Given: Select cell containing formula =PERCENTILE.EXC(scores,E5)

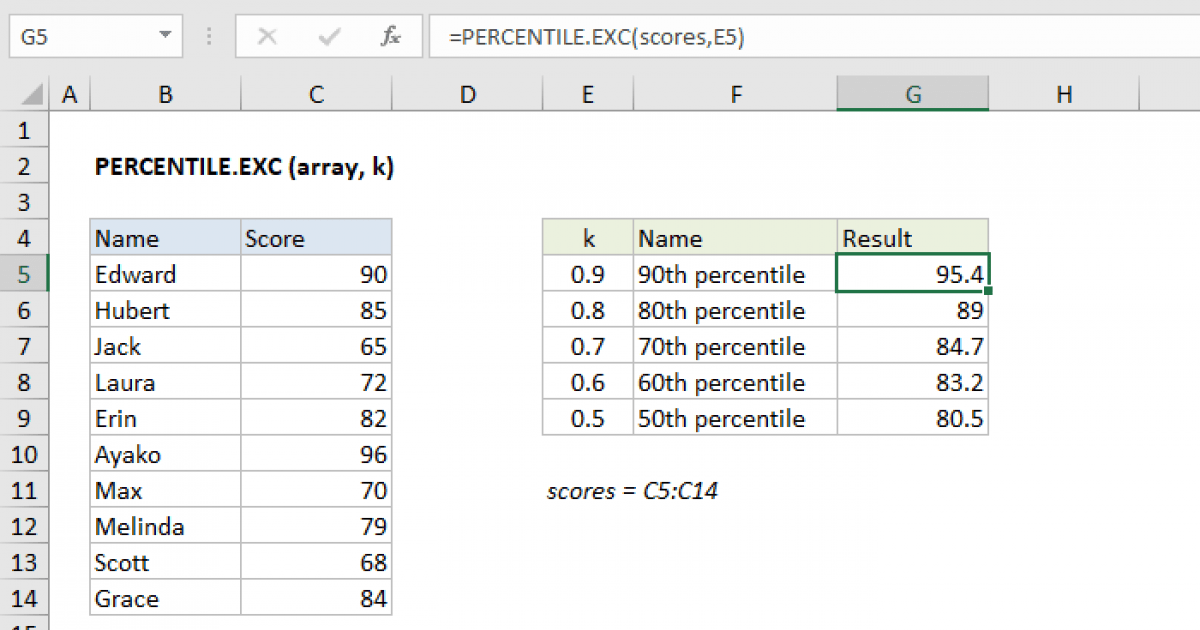Looking at the screenshot, I should coord(912,273).
